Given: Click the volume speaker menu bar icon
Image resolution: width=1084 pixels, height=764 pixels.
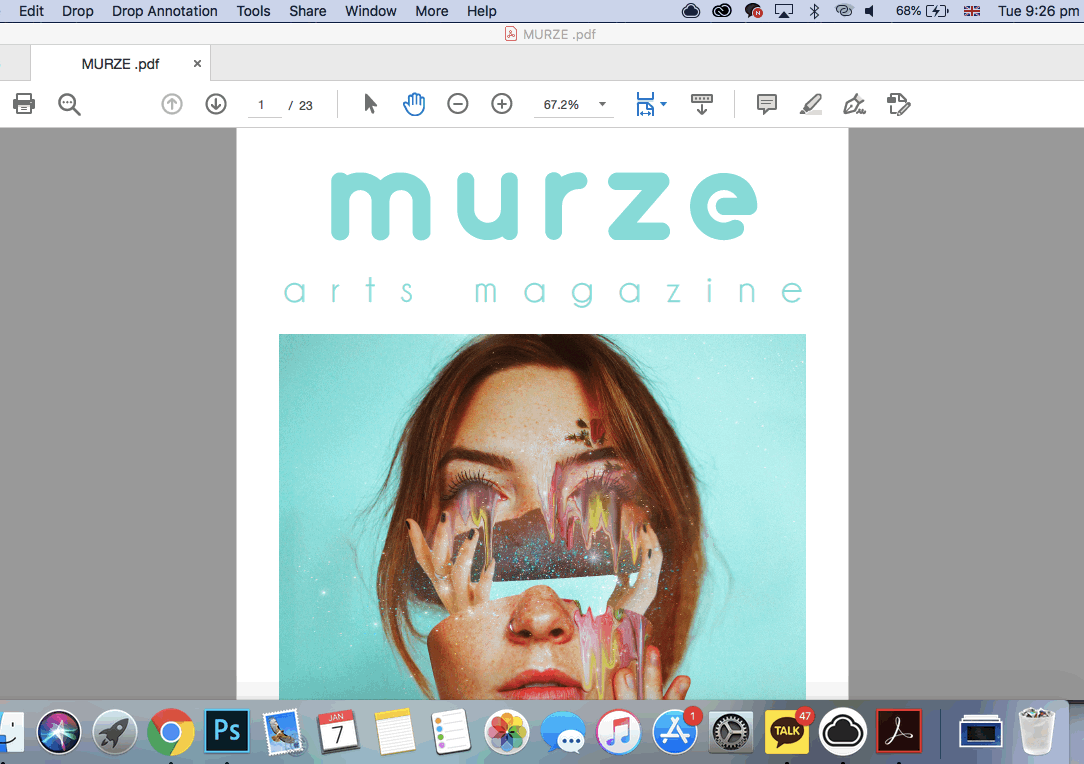Looking at the screenshot, I should click(870, 11).
